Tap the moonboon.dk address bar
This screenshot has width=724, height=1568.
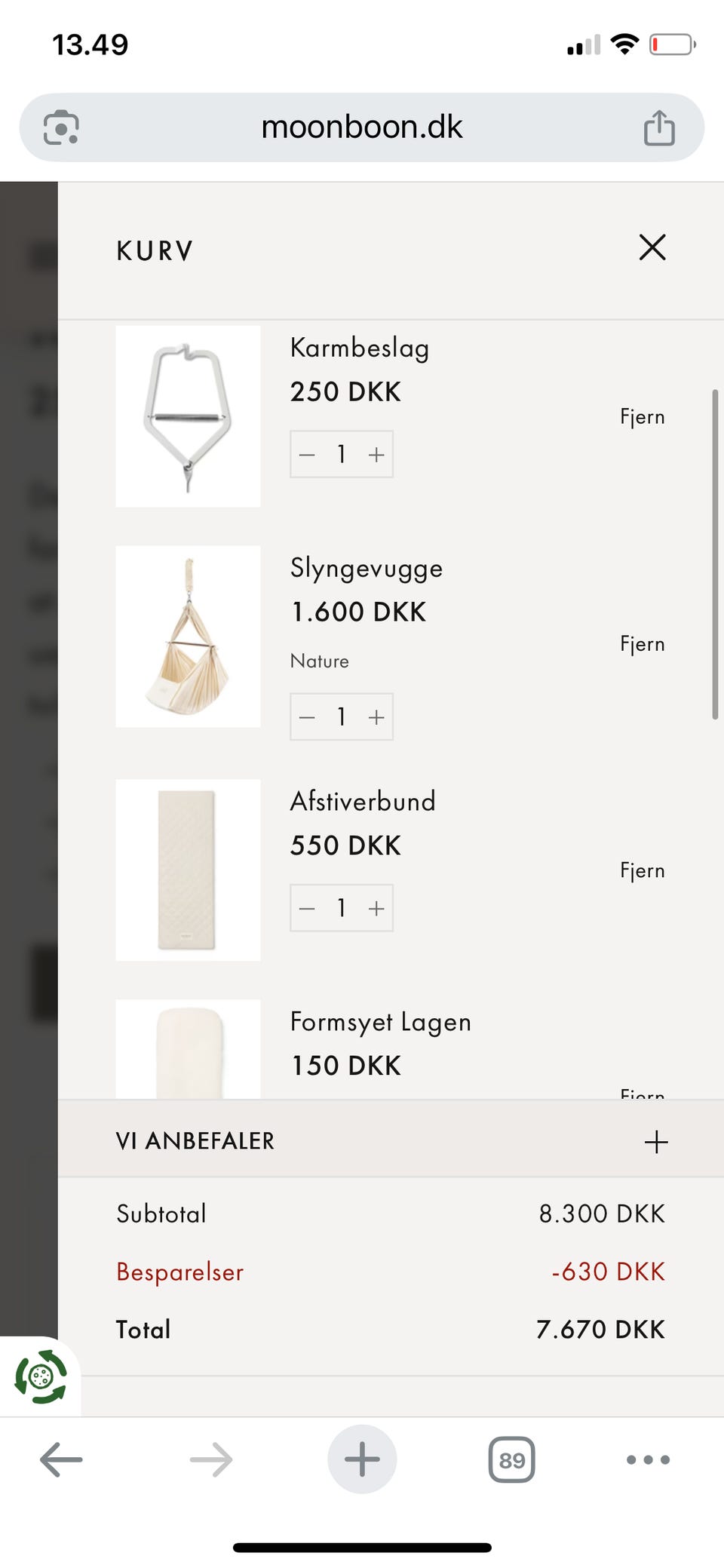tap(362, 127)
